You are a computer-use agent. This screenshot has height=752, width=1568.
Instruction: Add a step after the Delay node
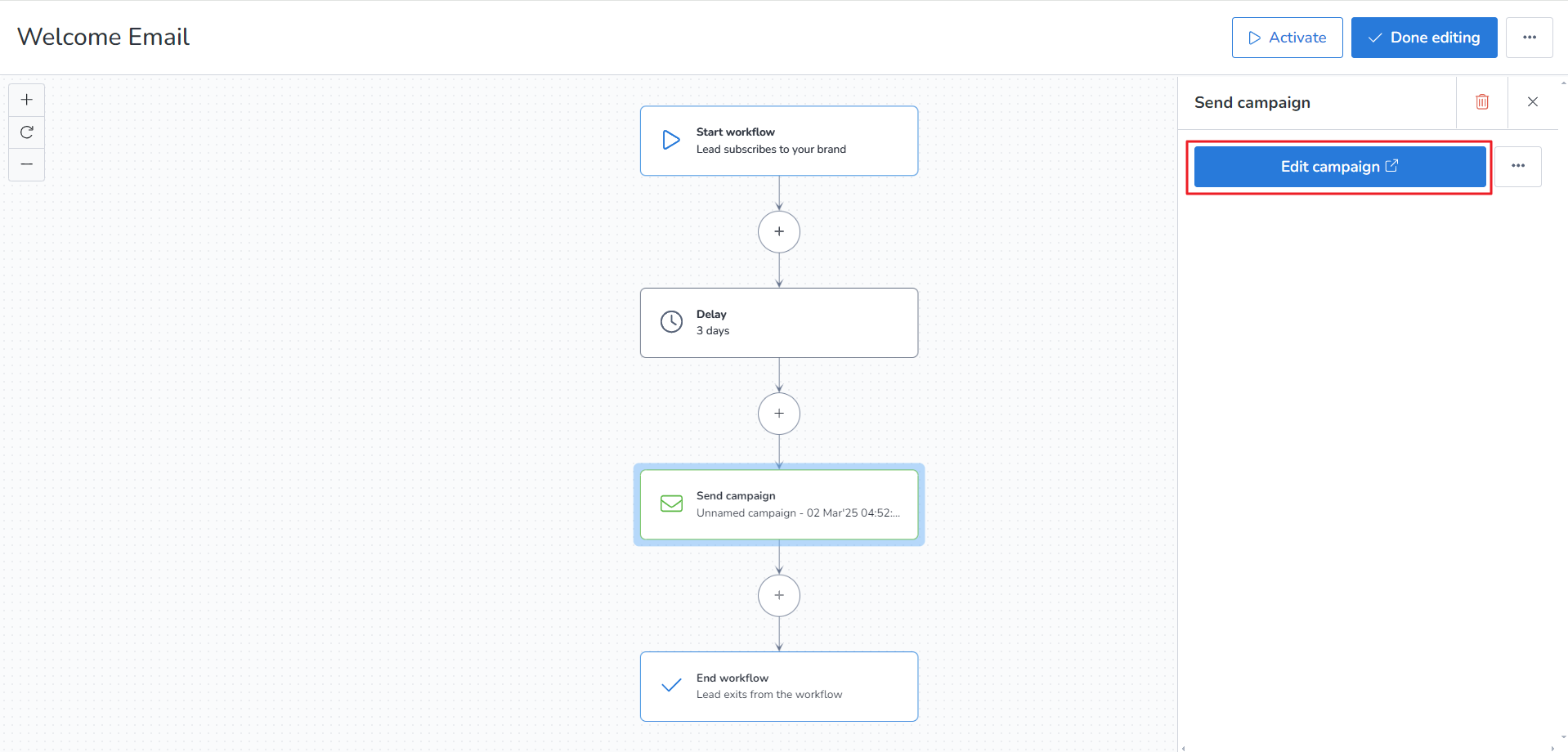[778, 414]
